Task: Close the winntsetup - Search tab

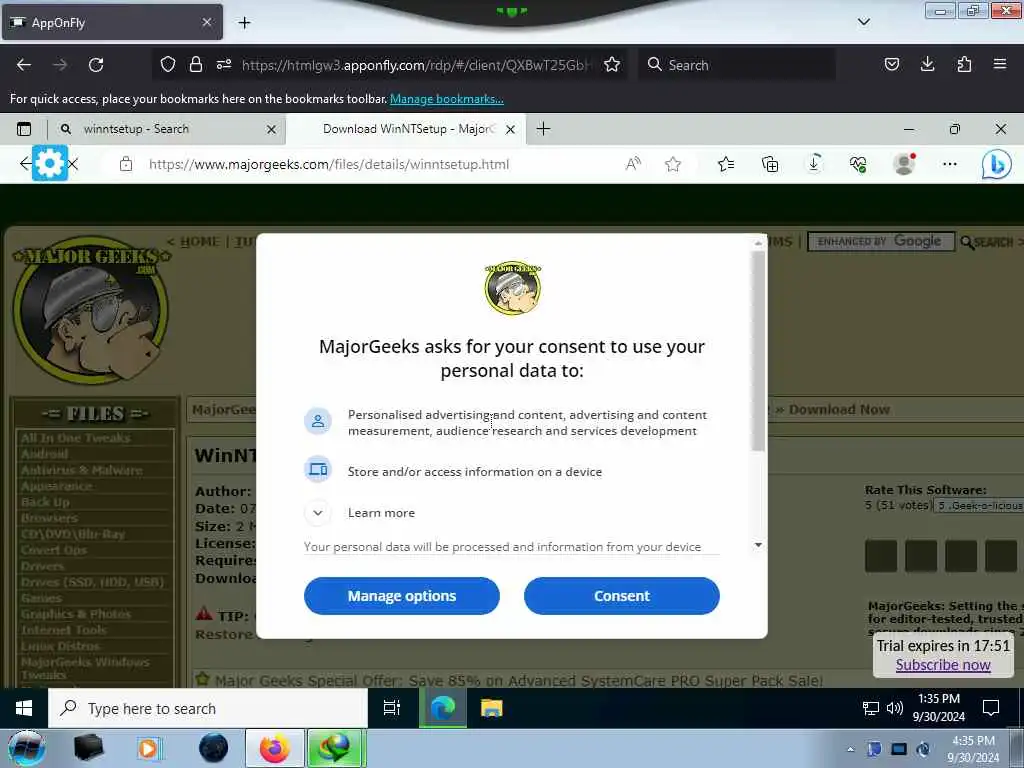Action: click(271, 129)
